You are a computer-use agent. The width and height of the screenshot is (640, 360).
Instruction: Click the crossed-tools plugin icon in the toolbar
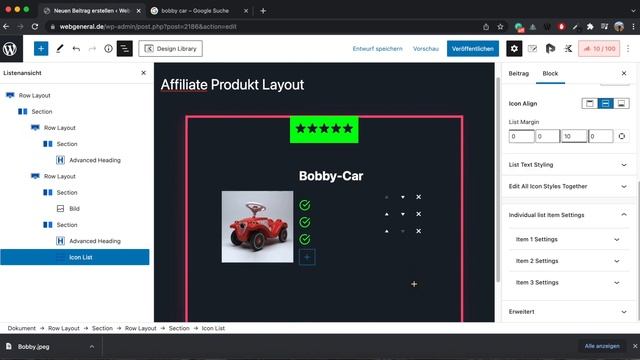pyautogui.click(x=568, y=49)
